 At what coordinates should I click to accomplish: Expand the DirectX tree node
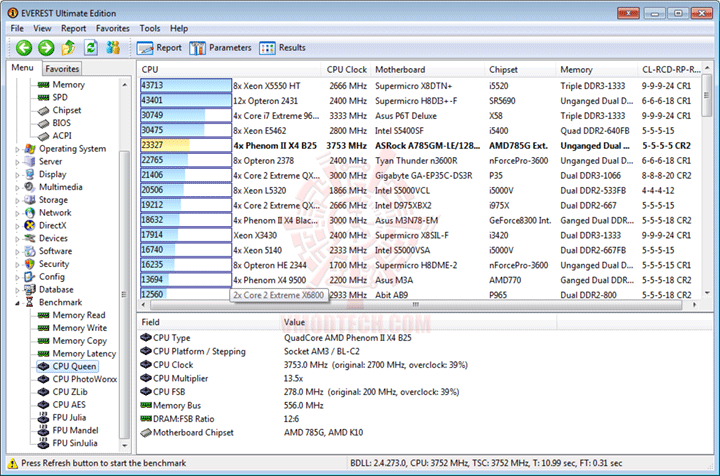(x=17, y=226)
